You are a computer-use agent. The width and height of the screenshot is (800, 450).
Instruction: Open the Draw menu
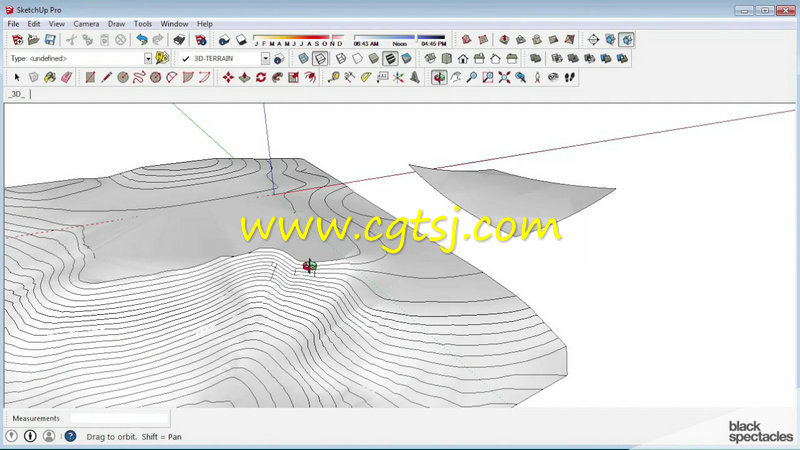pyautogui.click(x=116, y=23)
